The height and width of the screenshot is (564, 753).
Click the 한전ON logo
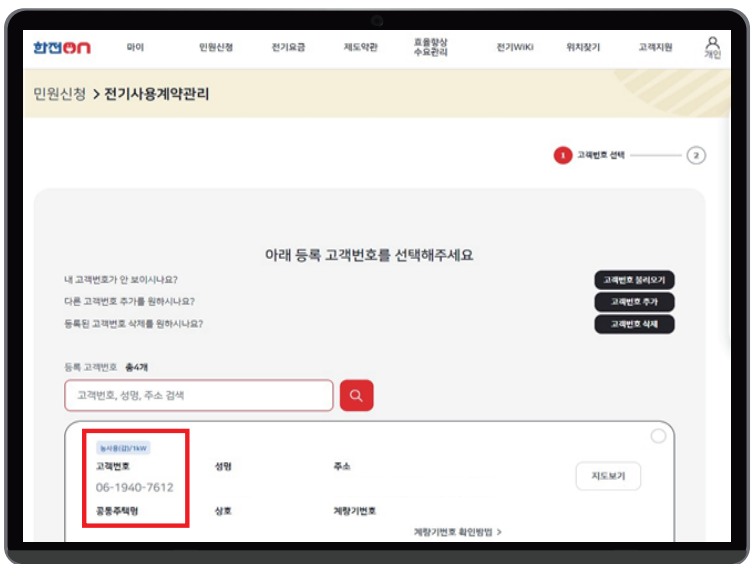point(62,47)
